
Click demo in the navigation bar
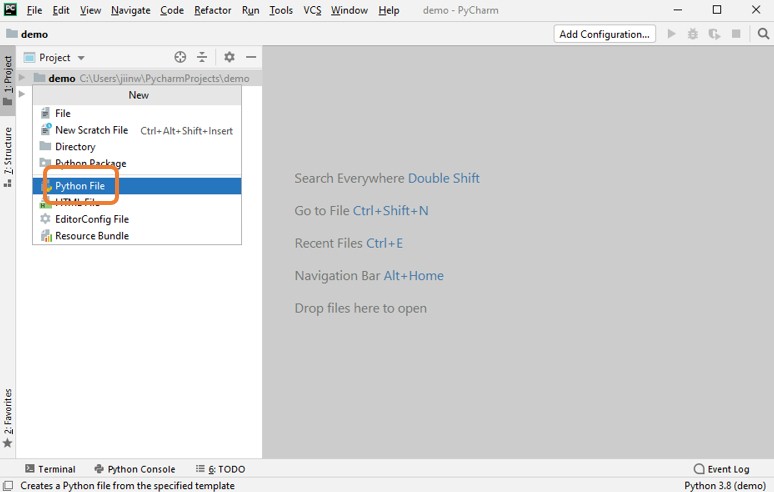click(34, 34)
